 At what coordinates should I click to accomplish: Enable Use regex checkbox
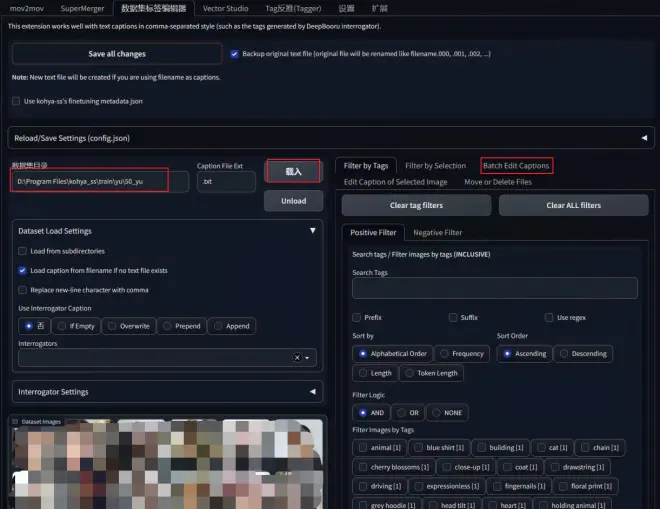pos(549,317)
